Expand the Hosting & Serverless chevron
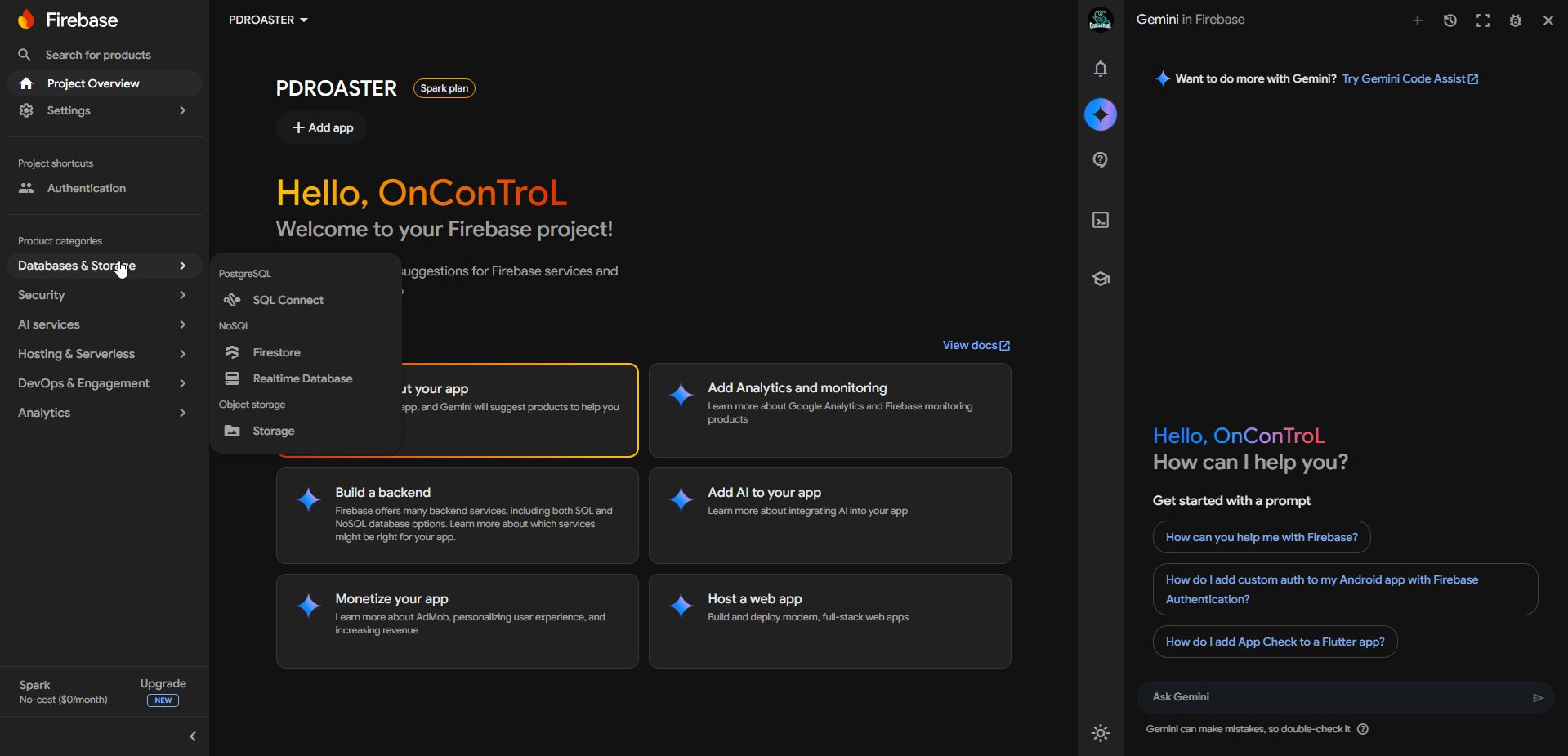This screenshot has width=1568, height=756. (183, 354)
